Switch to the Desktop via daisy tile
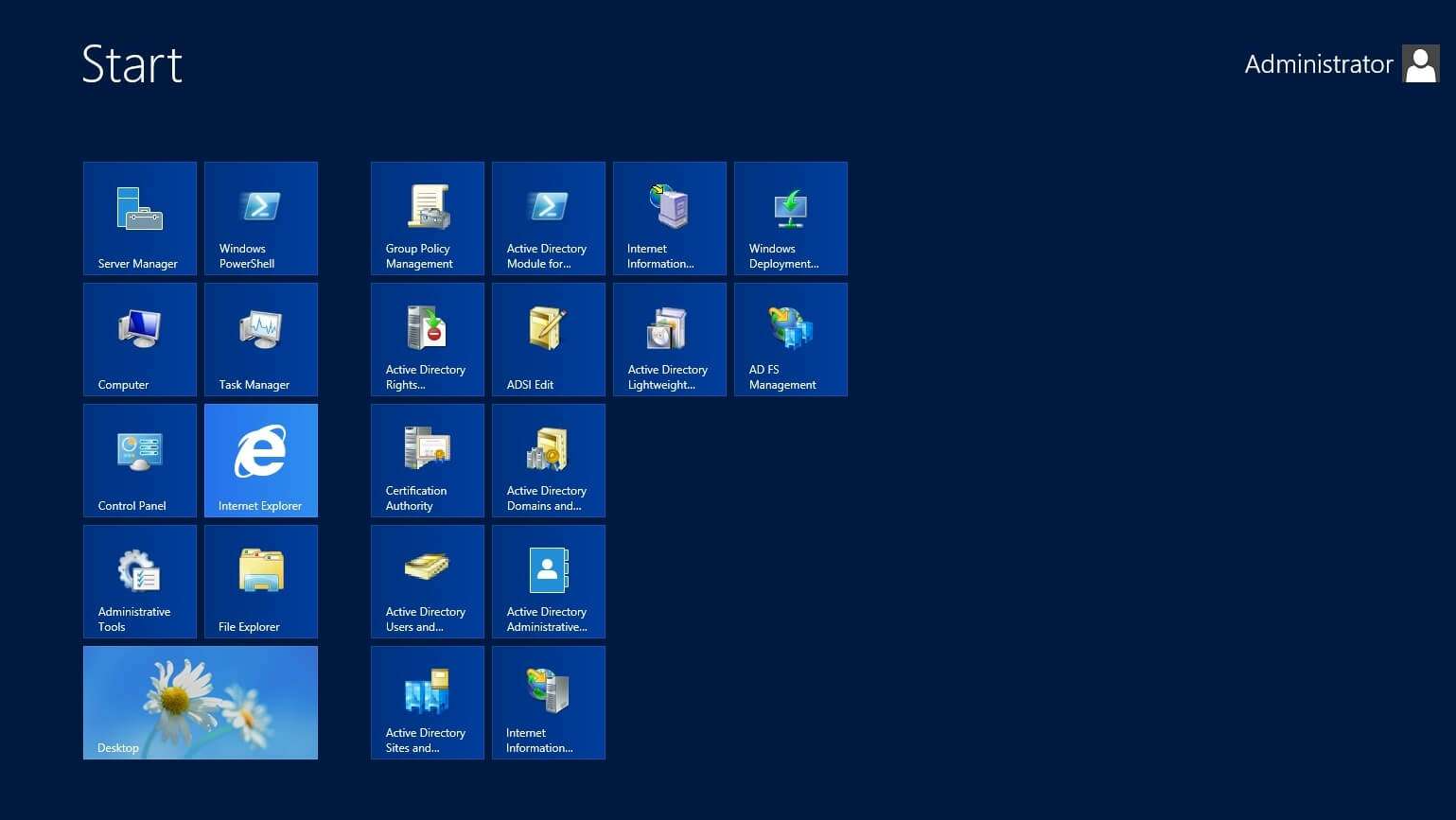The width and height of the screenshot is (1456, 820). click(201, 703)
